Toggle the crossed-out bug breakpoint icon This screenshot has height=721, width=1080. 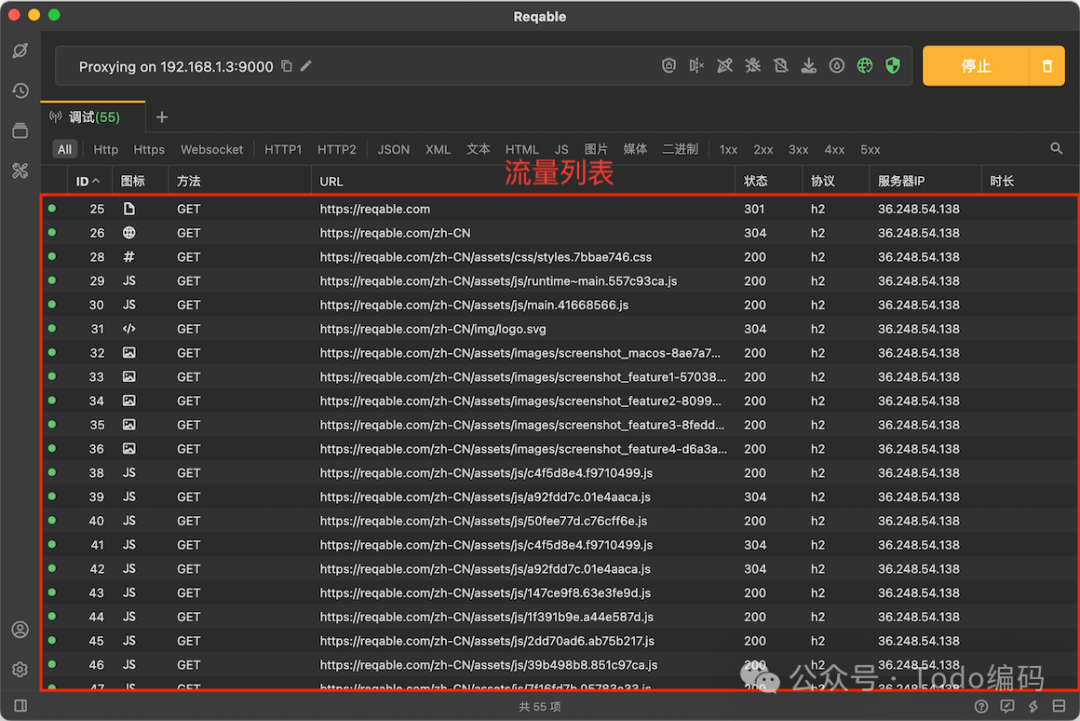click(x=753, y=65)
